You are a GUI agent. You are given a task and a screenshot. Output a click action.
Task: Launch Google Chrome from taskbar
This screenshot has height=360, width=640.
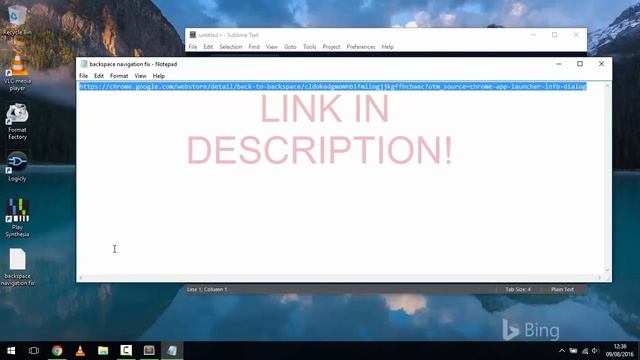tap(57, 351)
